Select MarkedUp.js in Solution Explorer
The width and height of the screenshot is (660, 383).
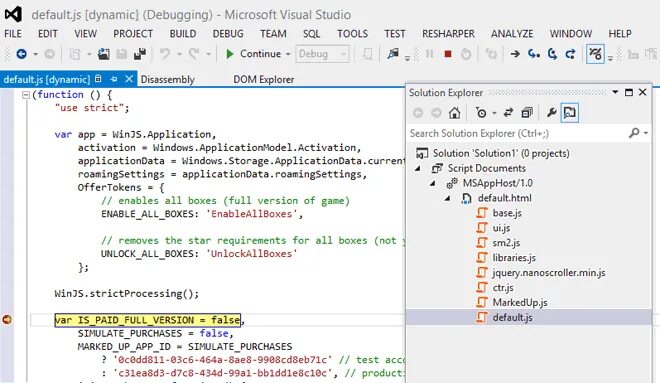pos(520,303)
